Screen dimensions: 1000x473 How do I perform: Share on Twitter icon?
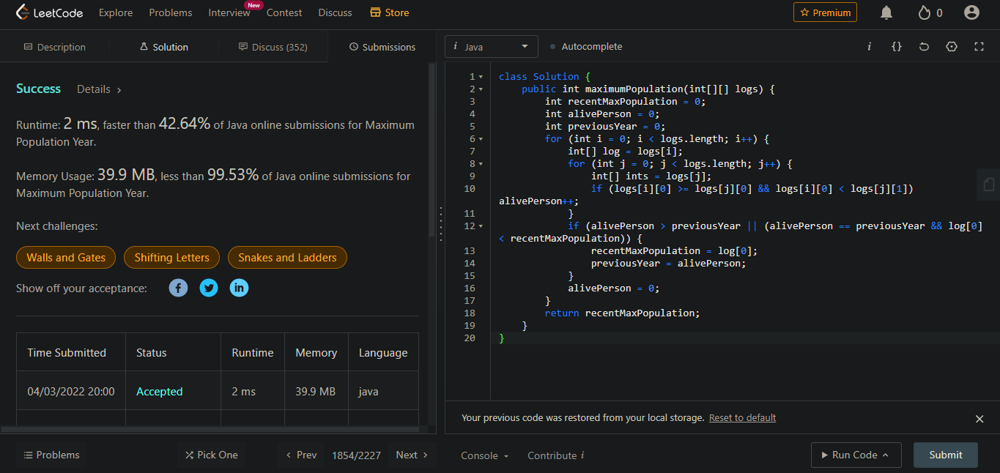(209, 288)
